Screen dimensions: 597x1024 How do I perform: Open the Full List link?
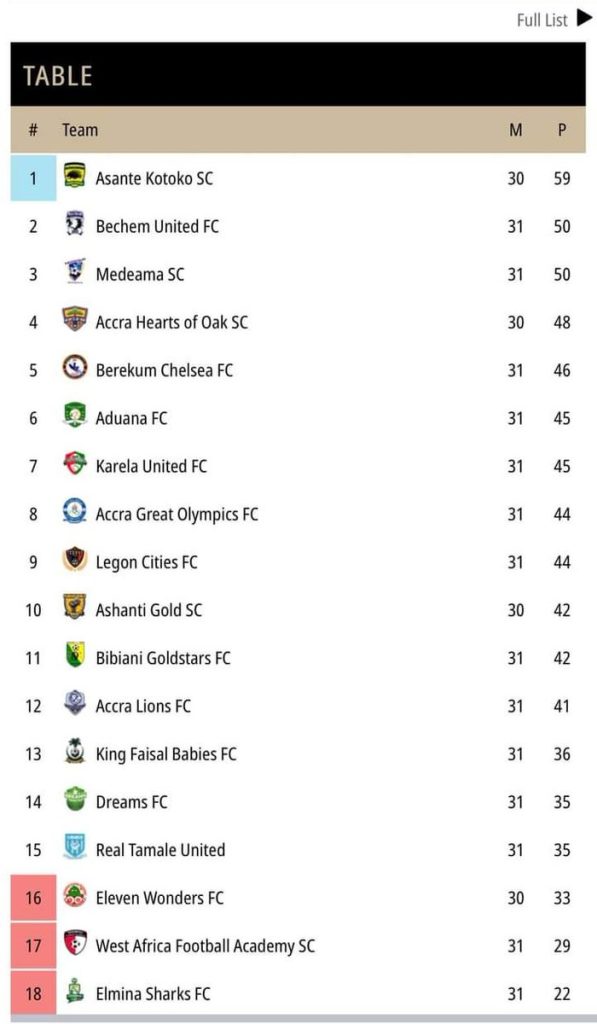(x=542, y=20)
